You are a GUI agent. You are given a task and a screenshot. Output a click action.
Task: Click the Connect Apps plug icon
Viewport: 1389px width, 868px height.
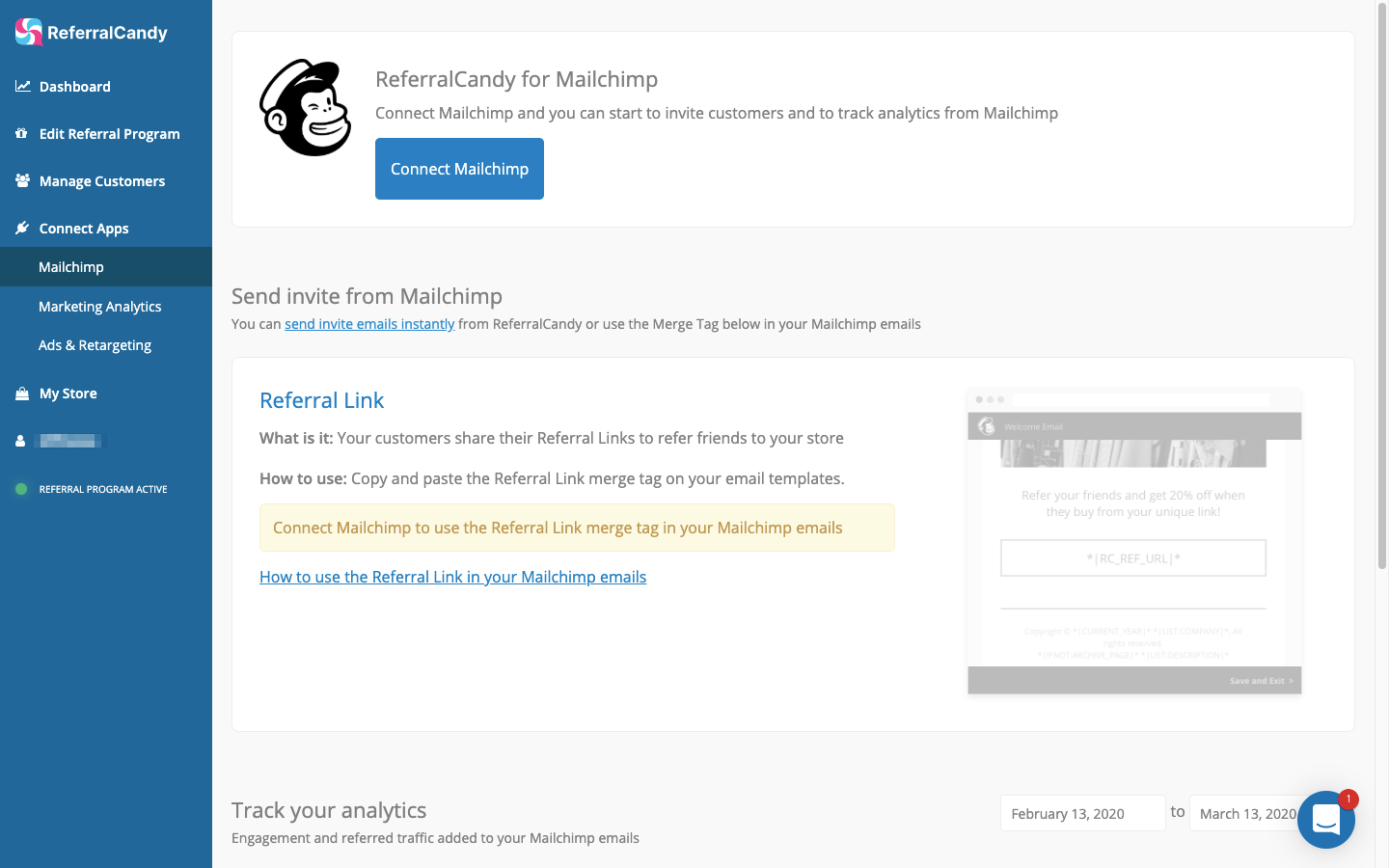[x=22, y=228]
